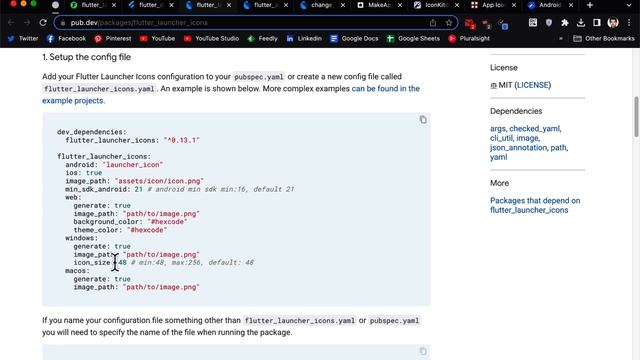
Task: Select the pinned tab with the grey circle
Action: point(56,5)
